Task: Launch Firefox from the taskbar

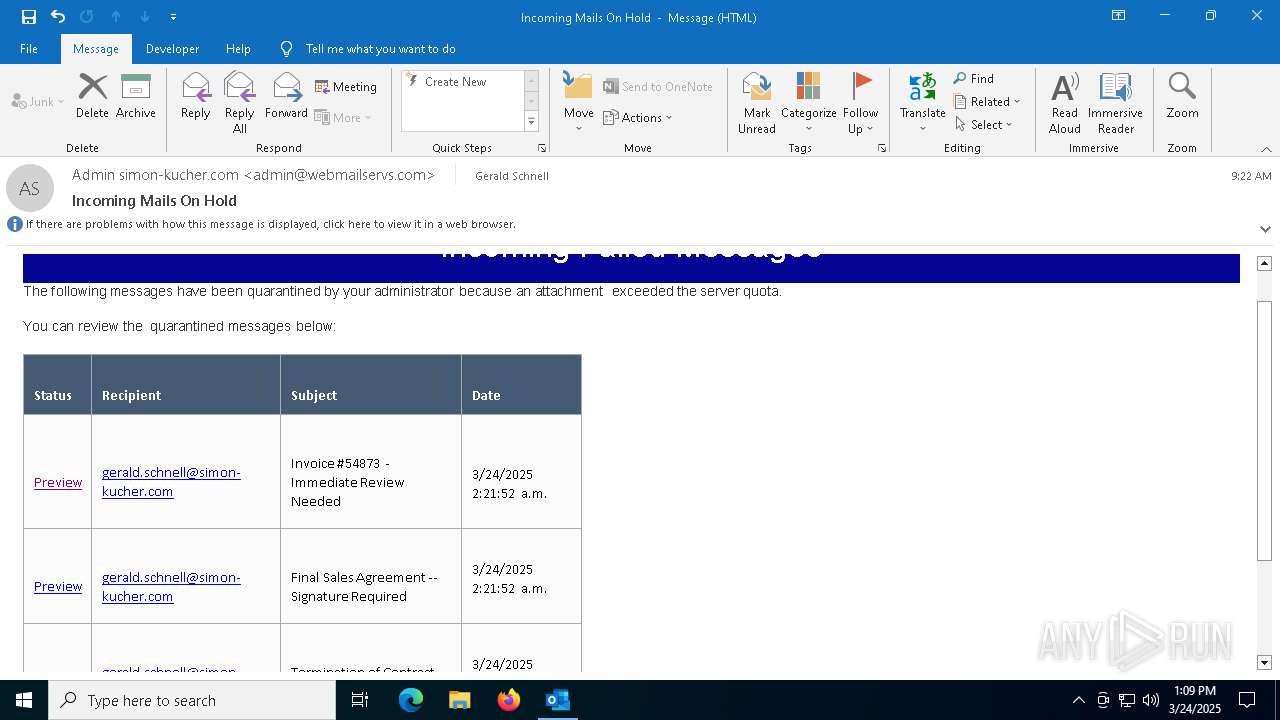Action: pos(509,700)
